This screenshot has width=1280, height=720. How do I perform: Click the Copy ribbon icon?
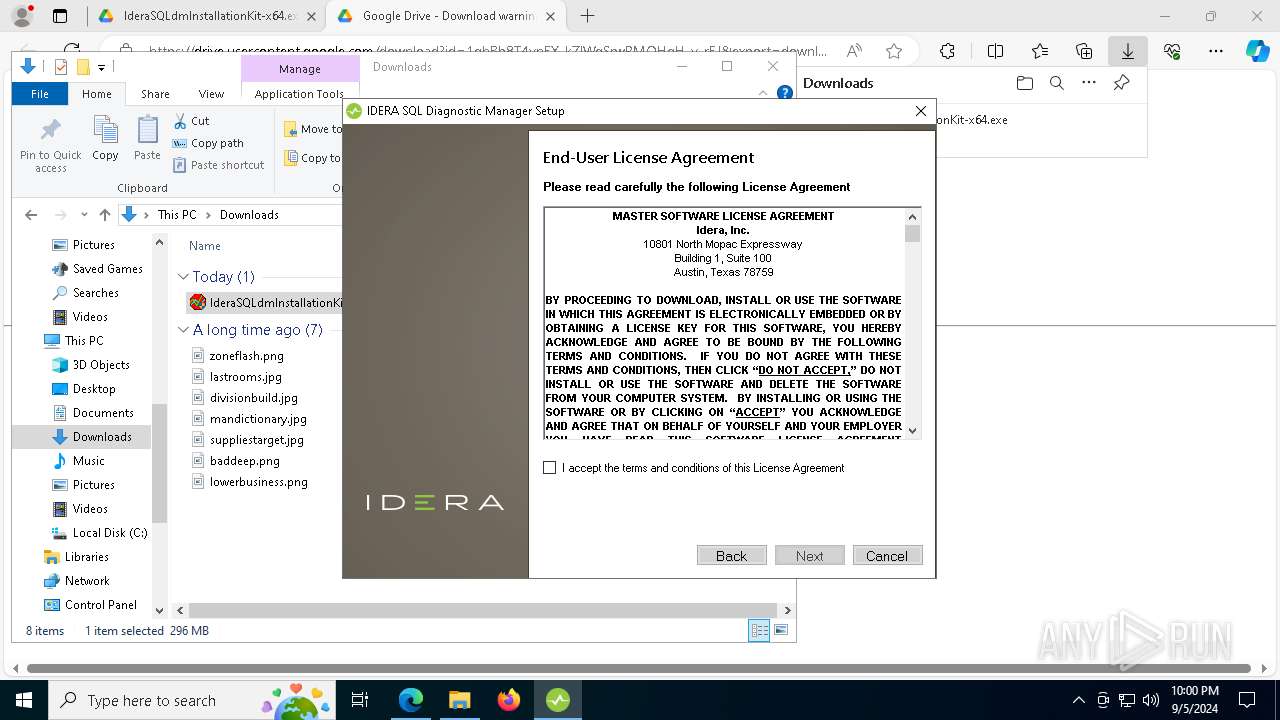tap(105, 138)
